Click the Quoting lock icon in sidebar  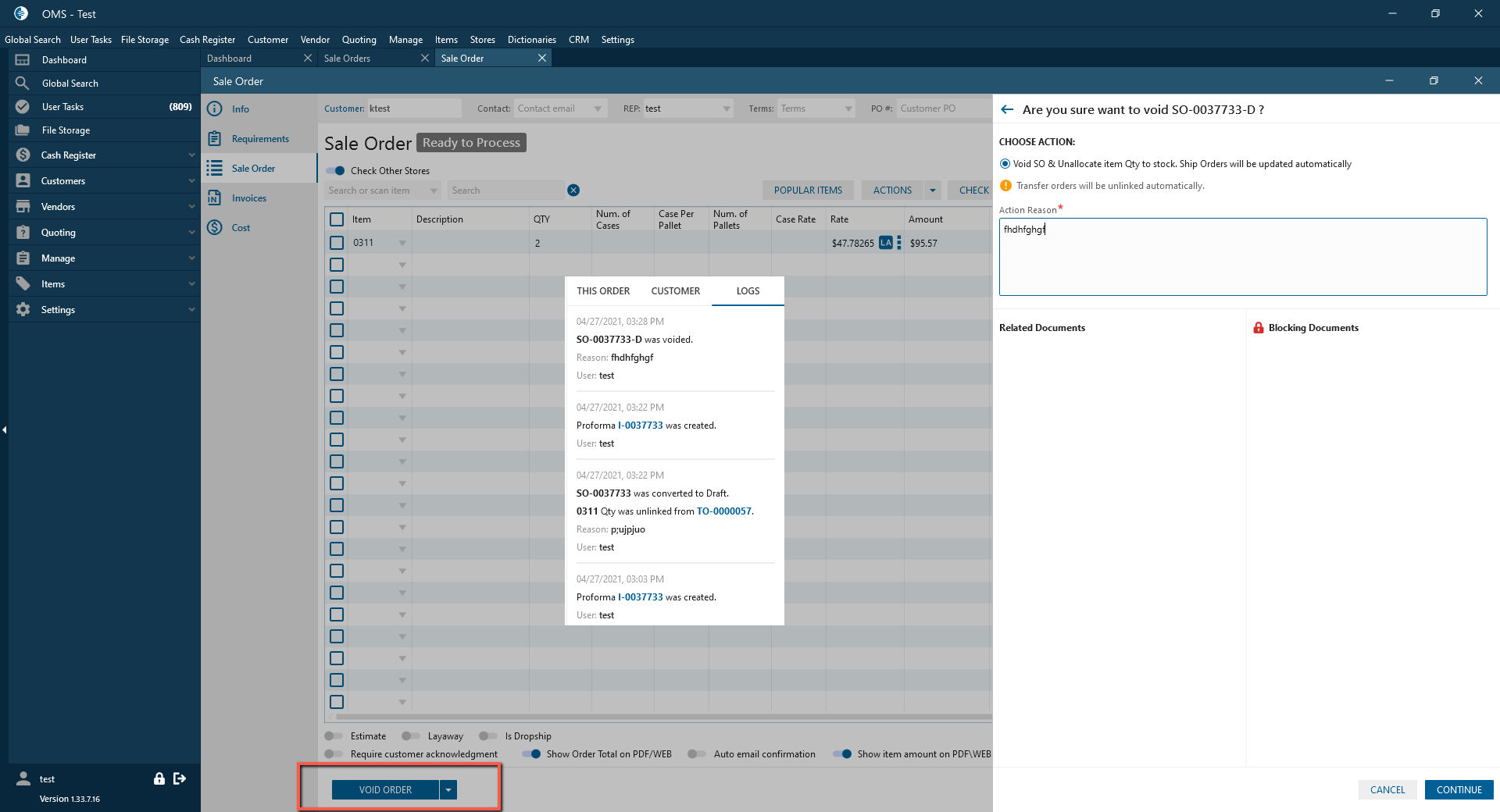tap(23, 233)
